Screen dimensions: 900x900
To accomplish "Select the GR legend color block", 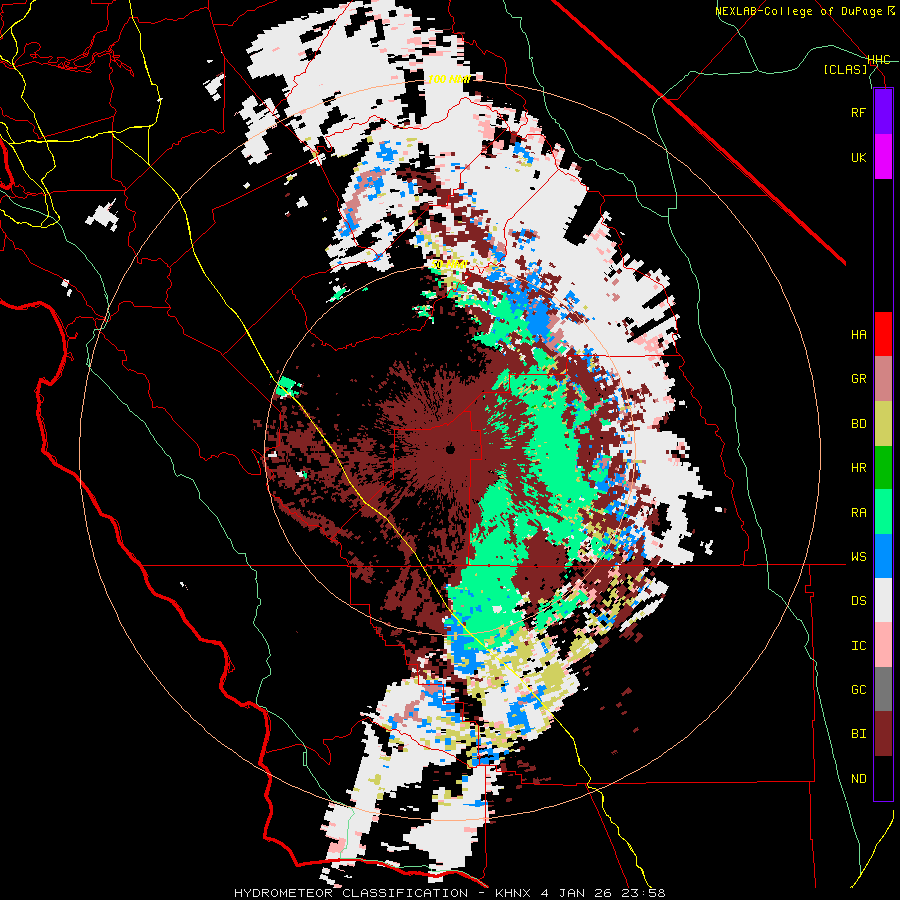I will tap(883, 379).
